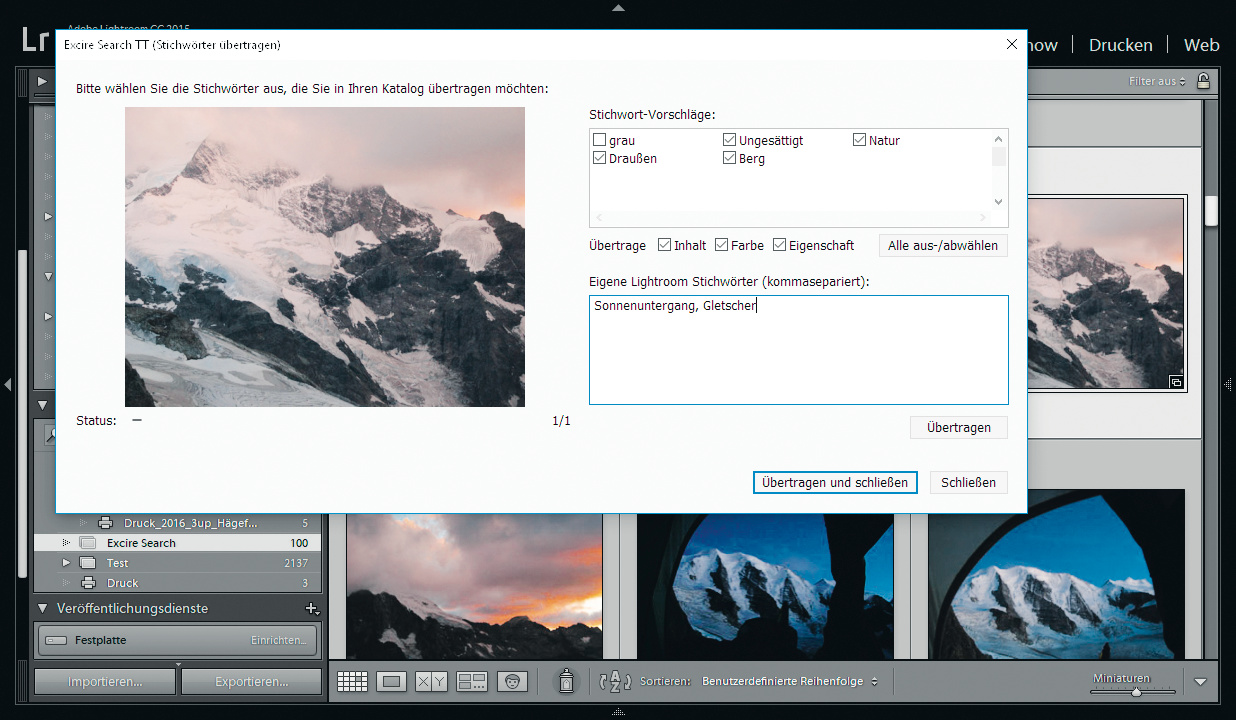Image resolution: width=1236 pixels, height=720 pixels.
Task: Enable the 'grau' keyword checkbox
Action: click(x=600, y=141)
